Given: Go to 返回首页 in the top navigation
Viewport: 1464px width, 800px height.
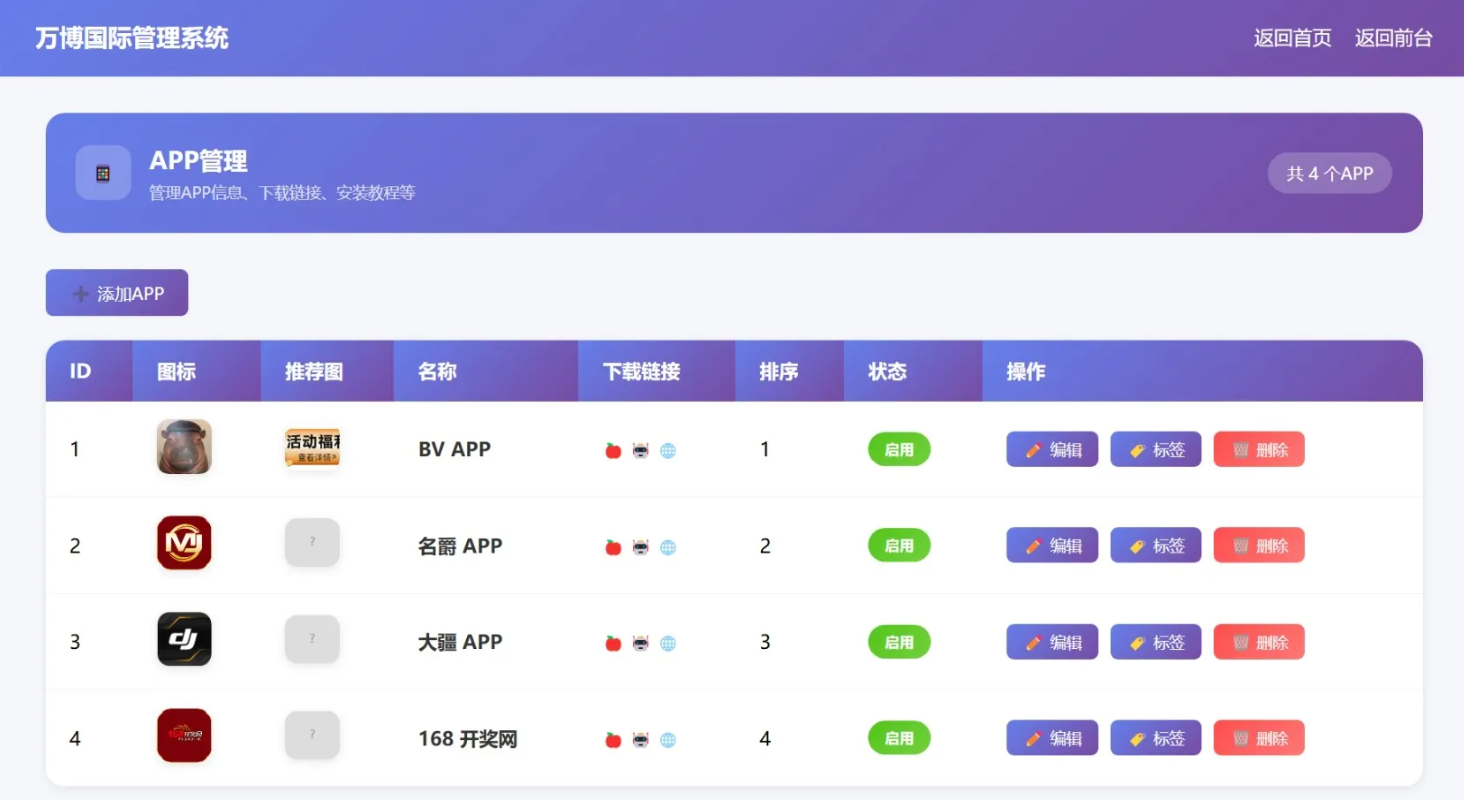Looking at the screenshot, I should (1292, 38).
